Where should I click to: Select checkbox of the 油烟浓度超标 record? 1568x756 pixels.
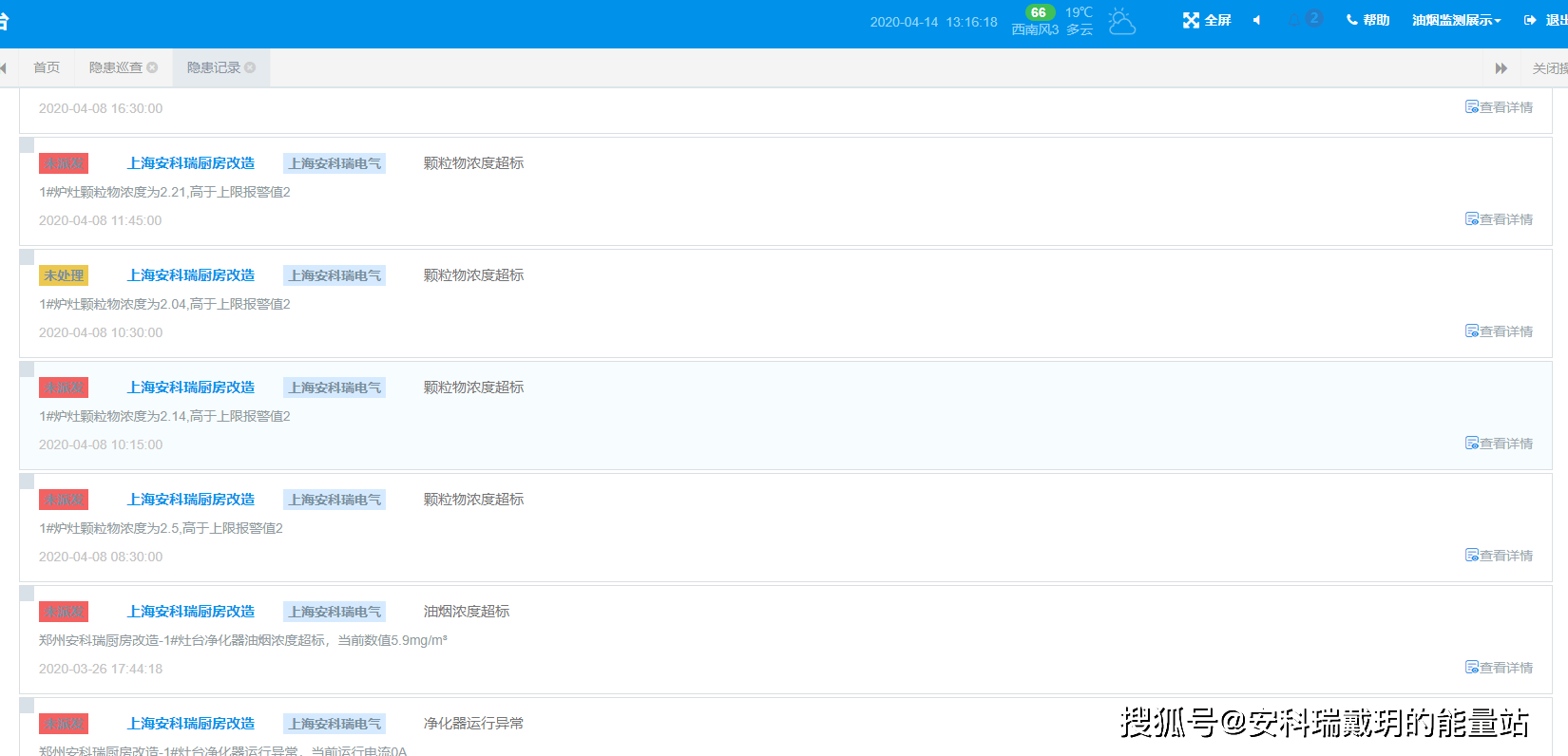click(x=28, y=594)
